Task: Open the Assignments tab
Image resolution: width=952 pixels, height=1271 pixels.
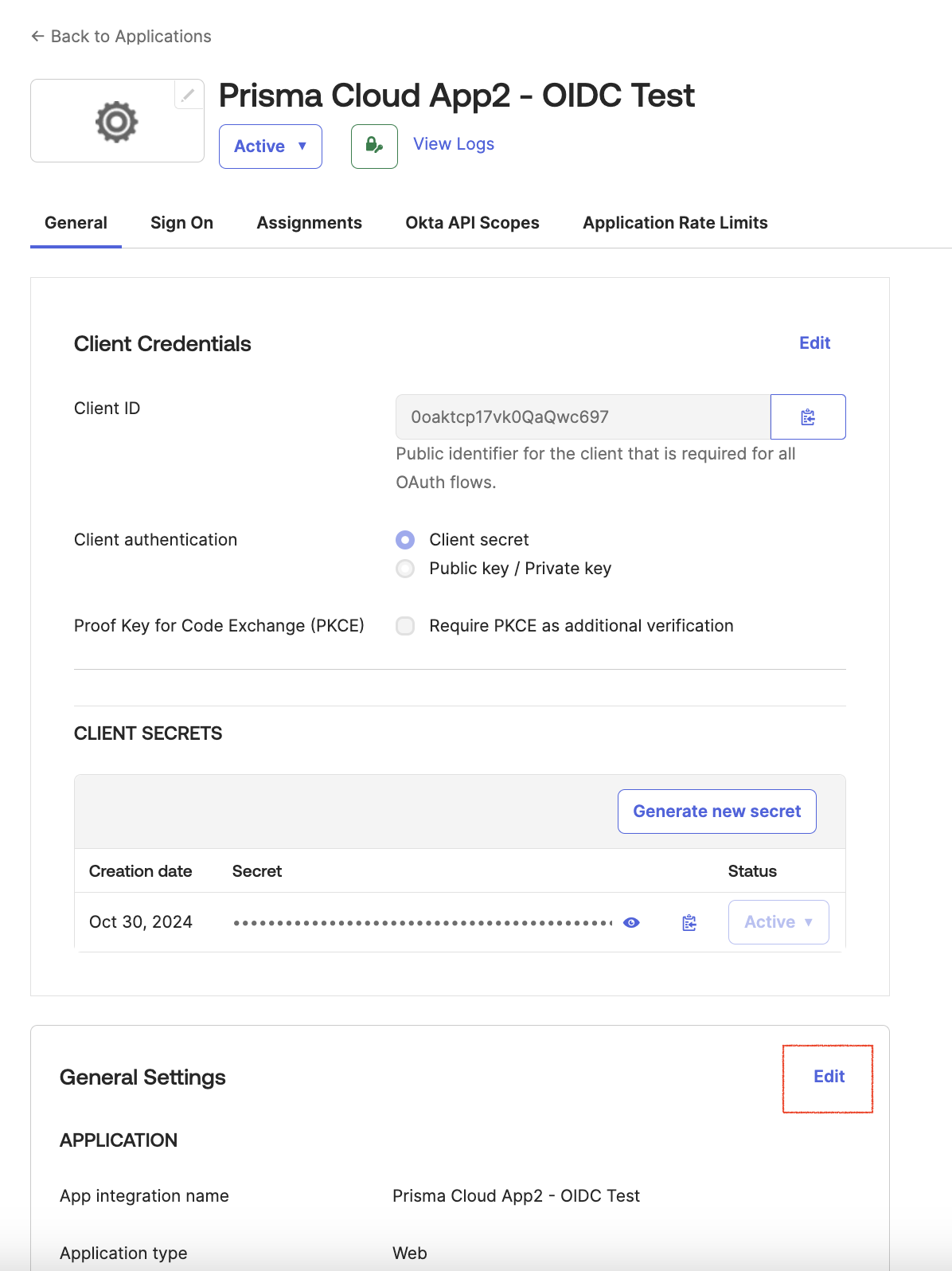Action: pos(309,223)
